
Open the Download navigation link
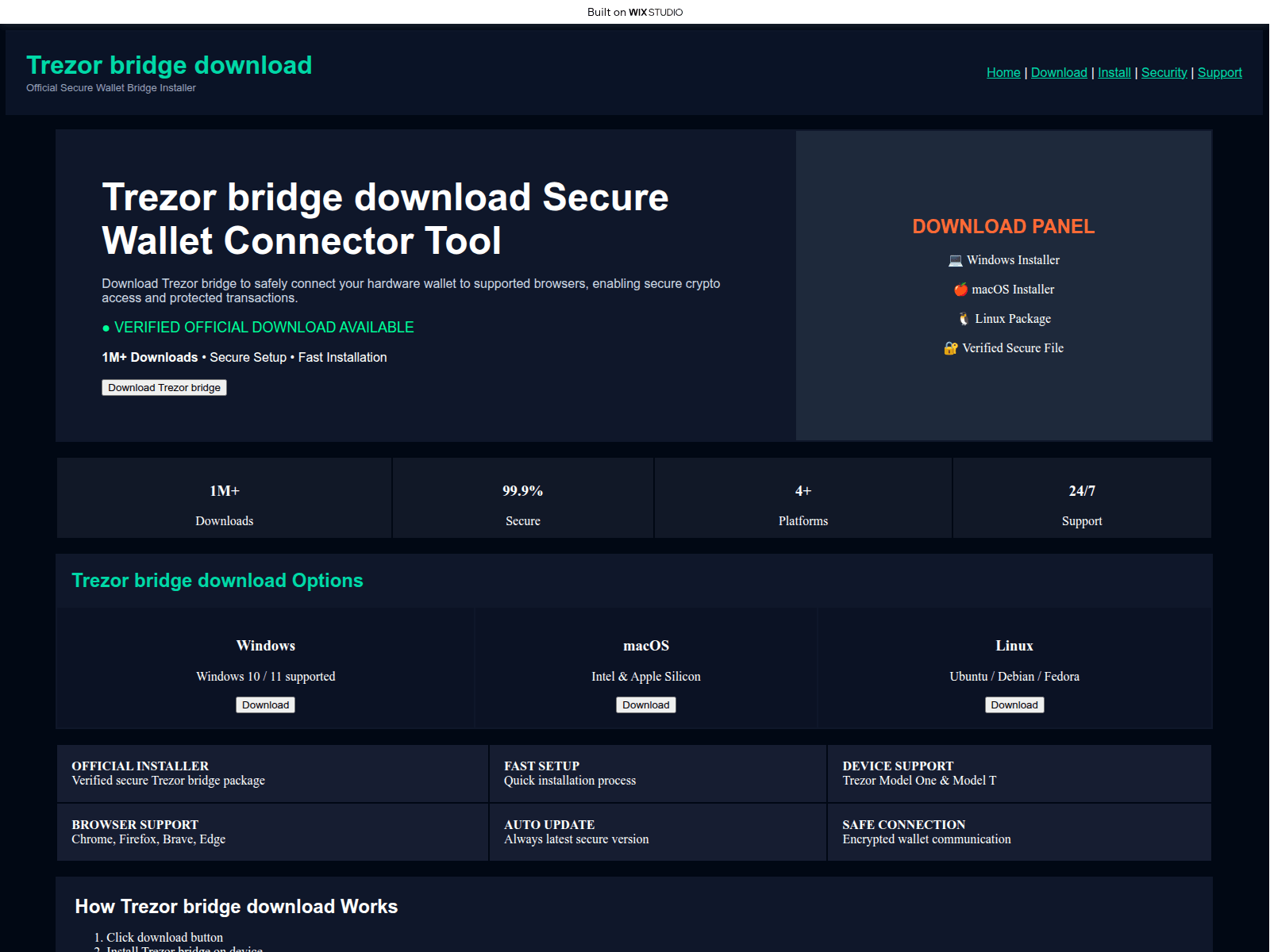tap(1059, 72)
